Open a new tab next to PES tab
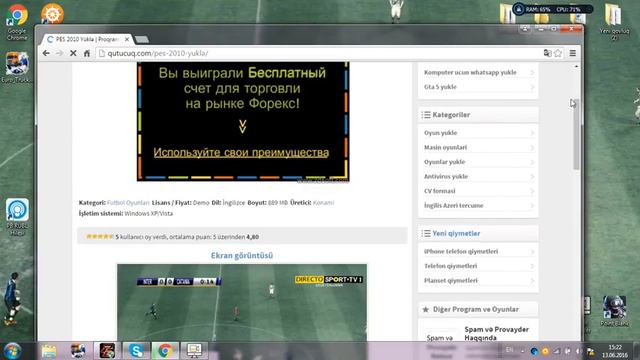Screen dimensions: 640x360 coord(142,39)
